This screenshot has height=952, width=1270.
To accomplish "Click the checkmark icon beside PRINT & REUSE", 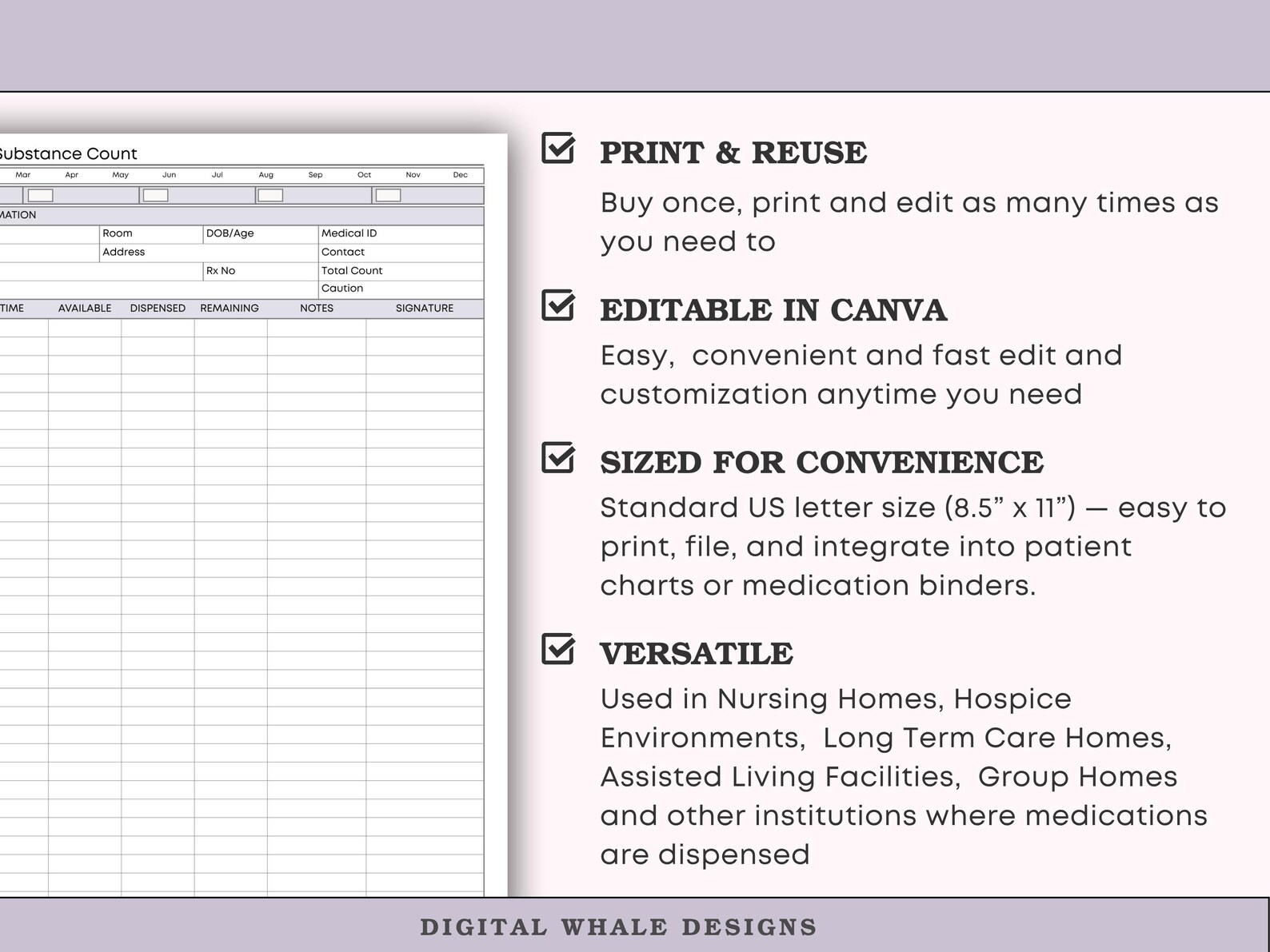I will 558,148.
